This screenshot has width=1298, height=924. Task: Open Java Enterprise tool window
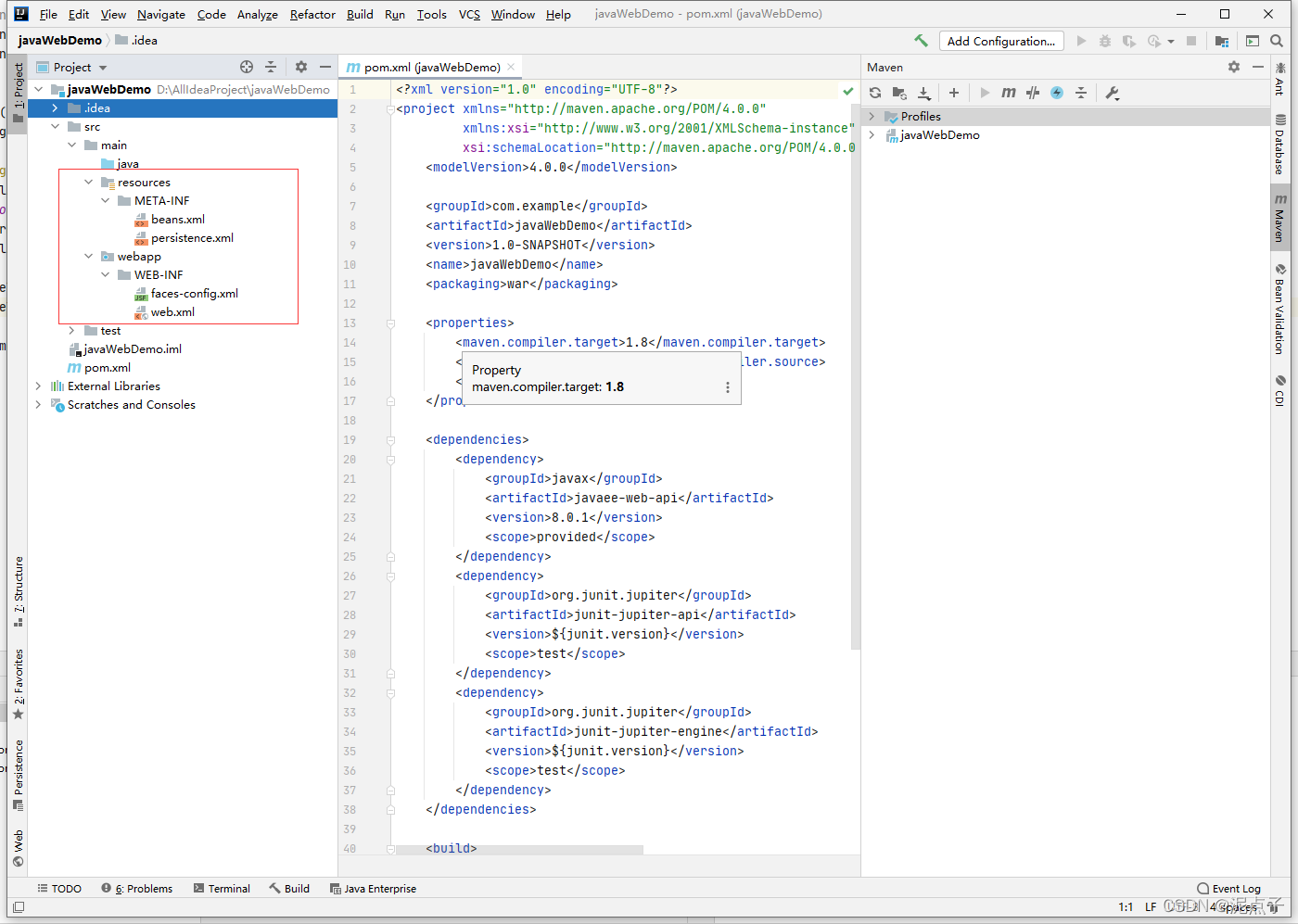[x=374, y=888]
